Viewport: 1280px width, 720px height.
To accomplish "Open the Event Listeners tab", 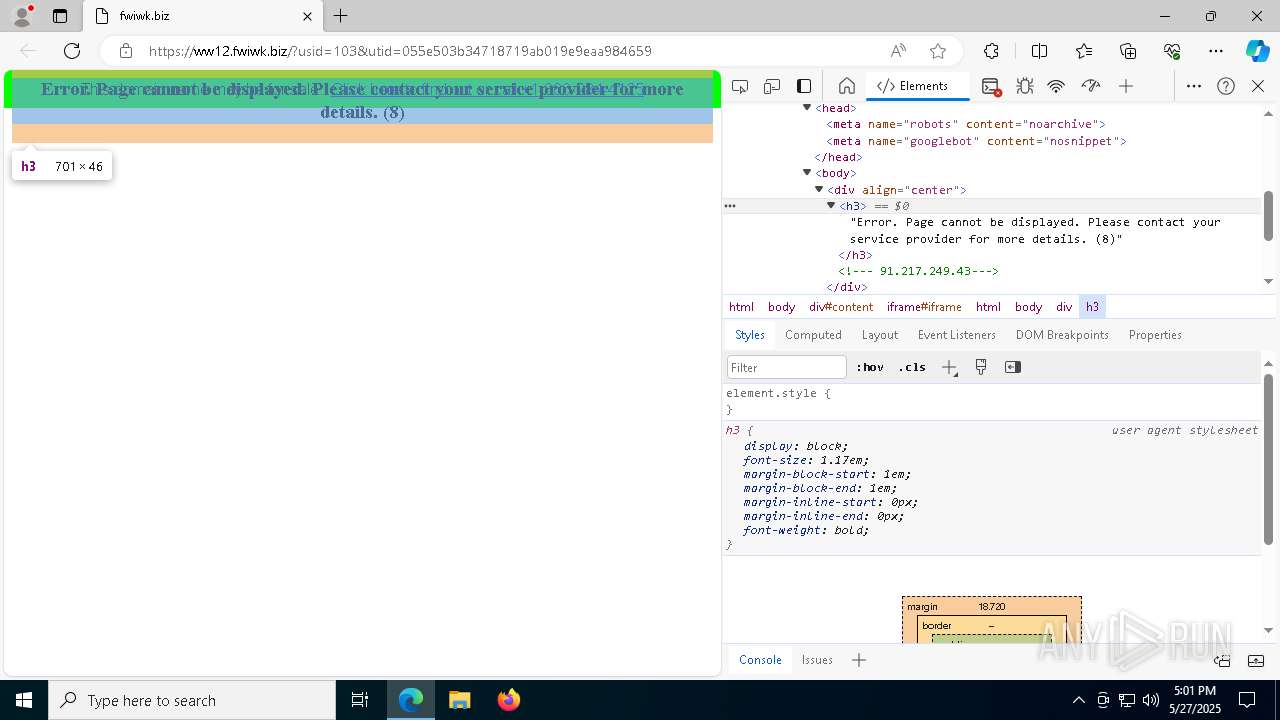I will coord(957,335).
